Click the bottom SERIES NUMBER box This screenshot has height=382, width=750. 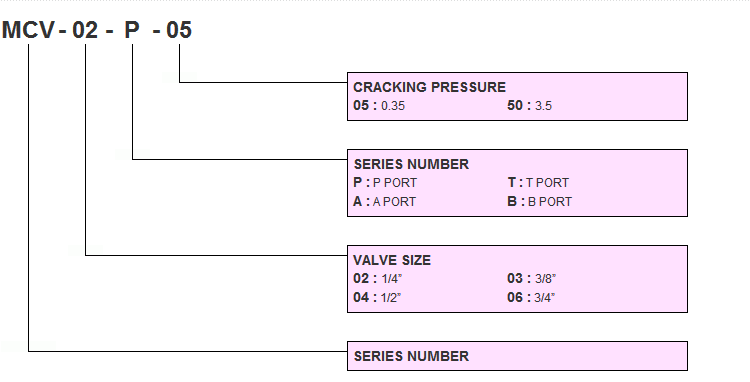(x=517, y=356)
